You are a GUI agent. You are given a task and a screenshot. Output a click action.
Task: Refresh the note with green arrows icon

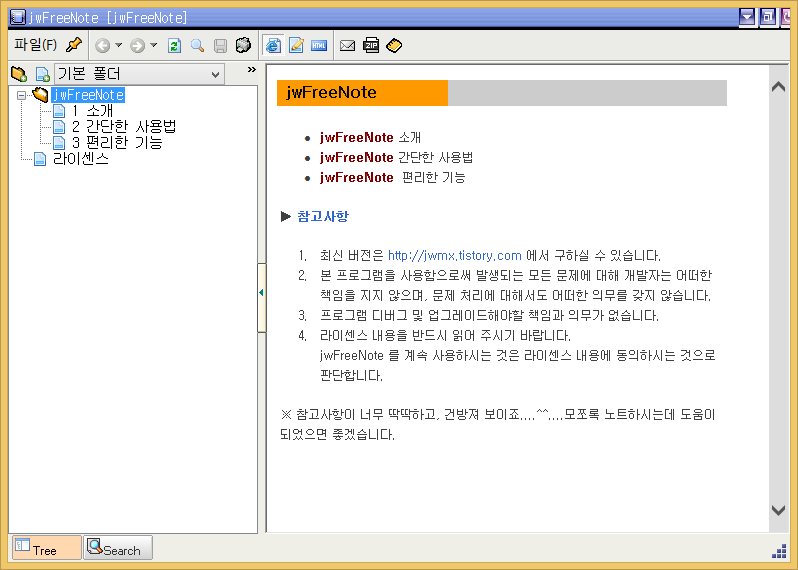175,46
